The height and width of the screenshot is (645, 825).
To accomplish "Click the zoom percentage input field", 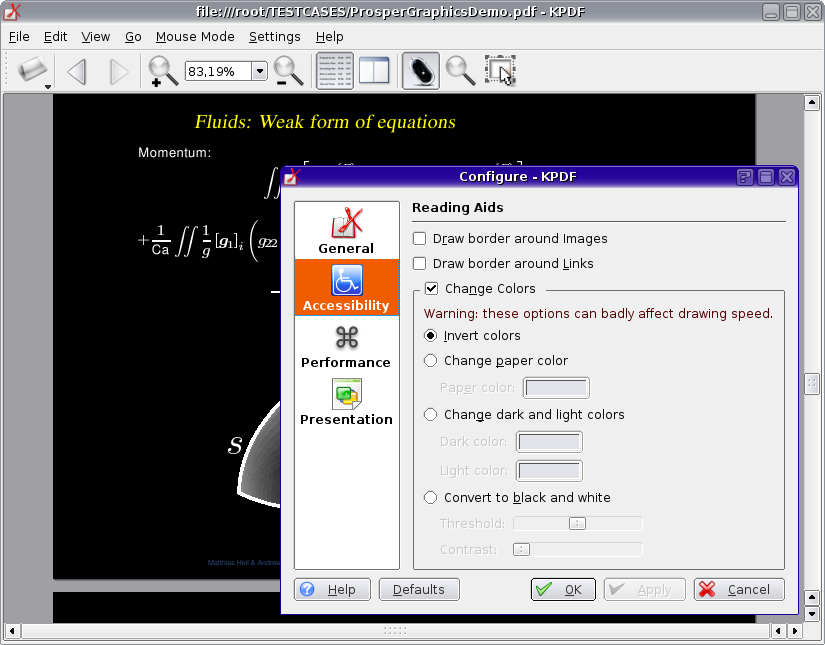I will coord(218,71).
